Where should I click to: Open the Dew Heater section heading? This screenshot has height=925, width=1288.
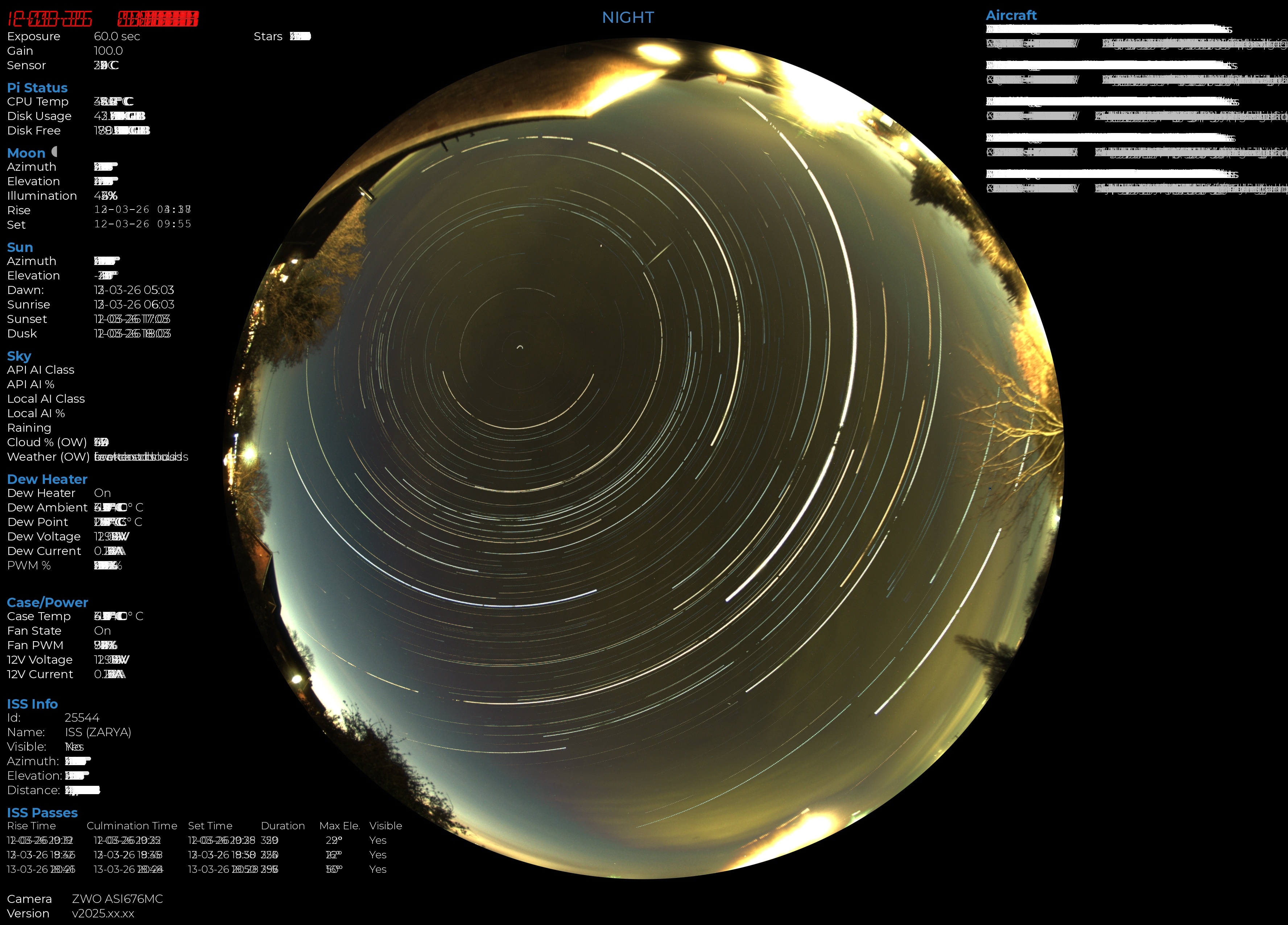[x=47, y=479]
